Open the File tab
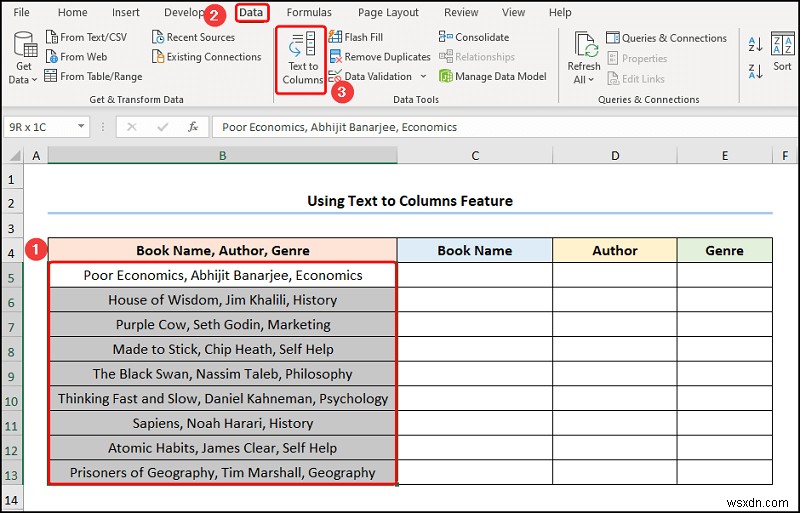This screenshot has width=800, height=513. [x=21, y=12]
